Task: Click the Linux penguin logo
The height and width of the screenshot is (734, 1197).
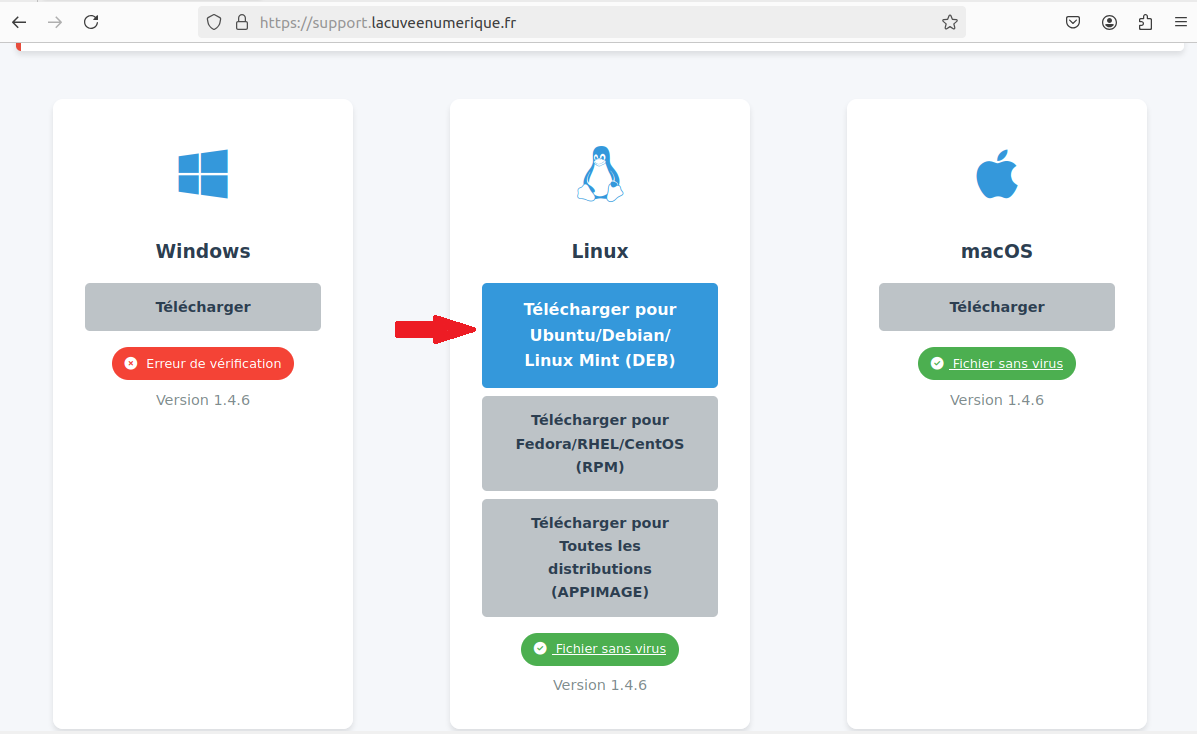Action: 600,174
